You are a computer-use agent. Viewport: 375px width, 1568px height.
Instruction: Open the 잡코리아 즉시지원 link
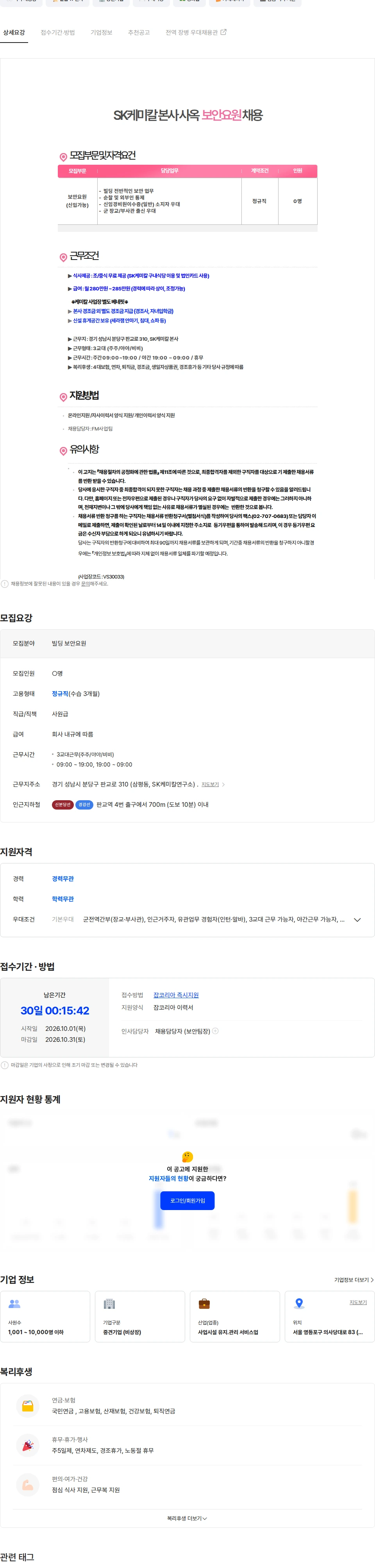(x=176, y=995)
